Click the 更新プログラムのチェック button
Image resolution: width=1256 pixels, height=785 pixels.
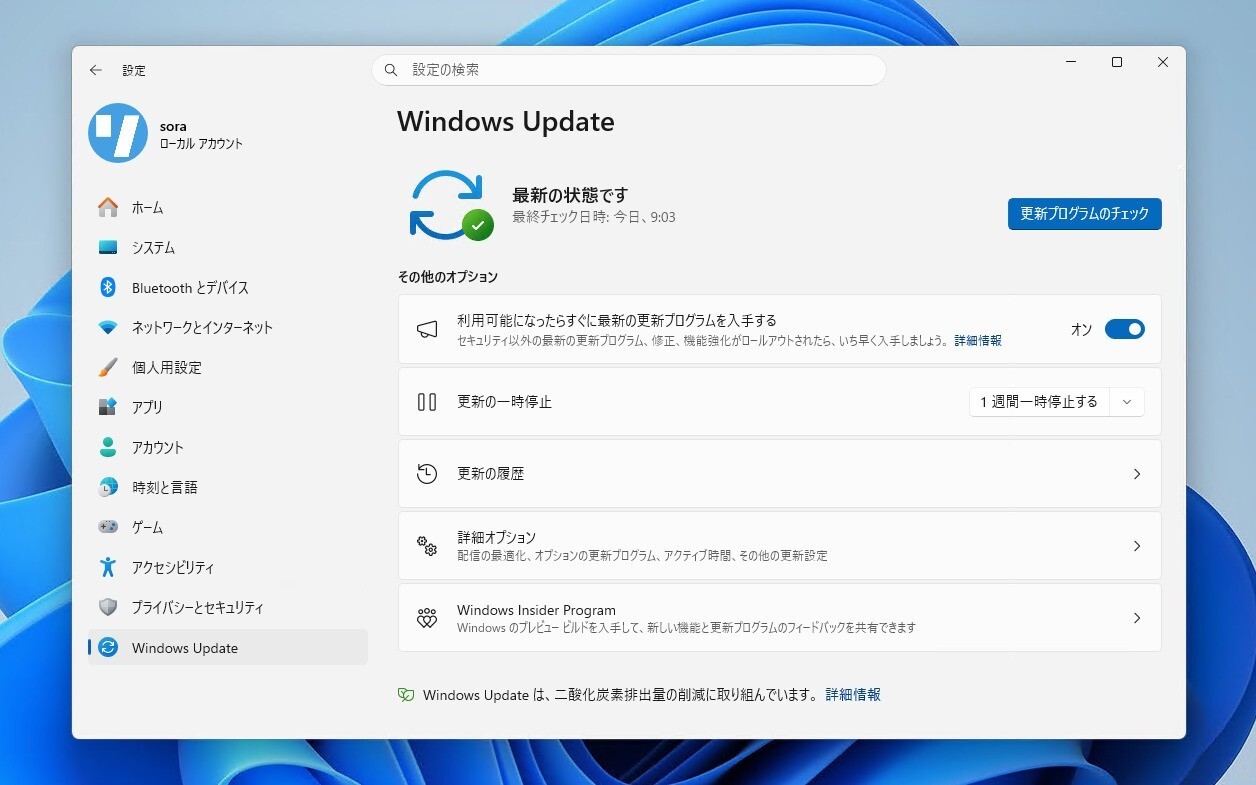pyautogui.click(x=1085, y=214)
